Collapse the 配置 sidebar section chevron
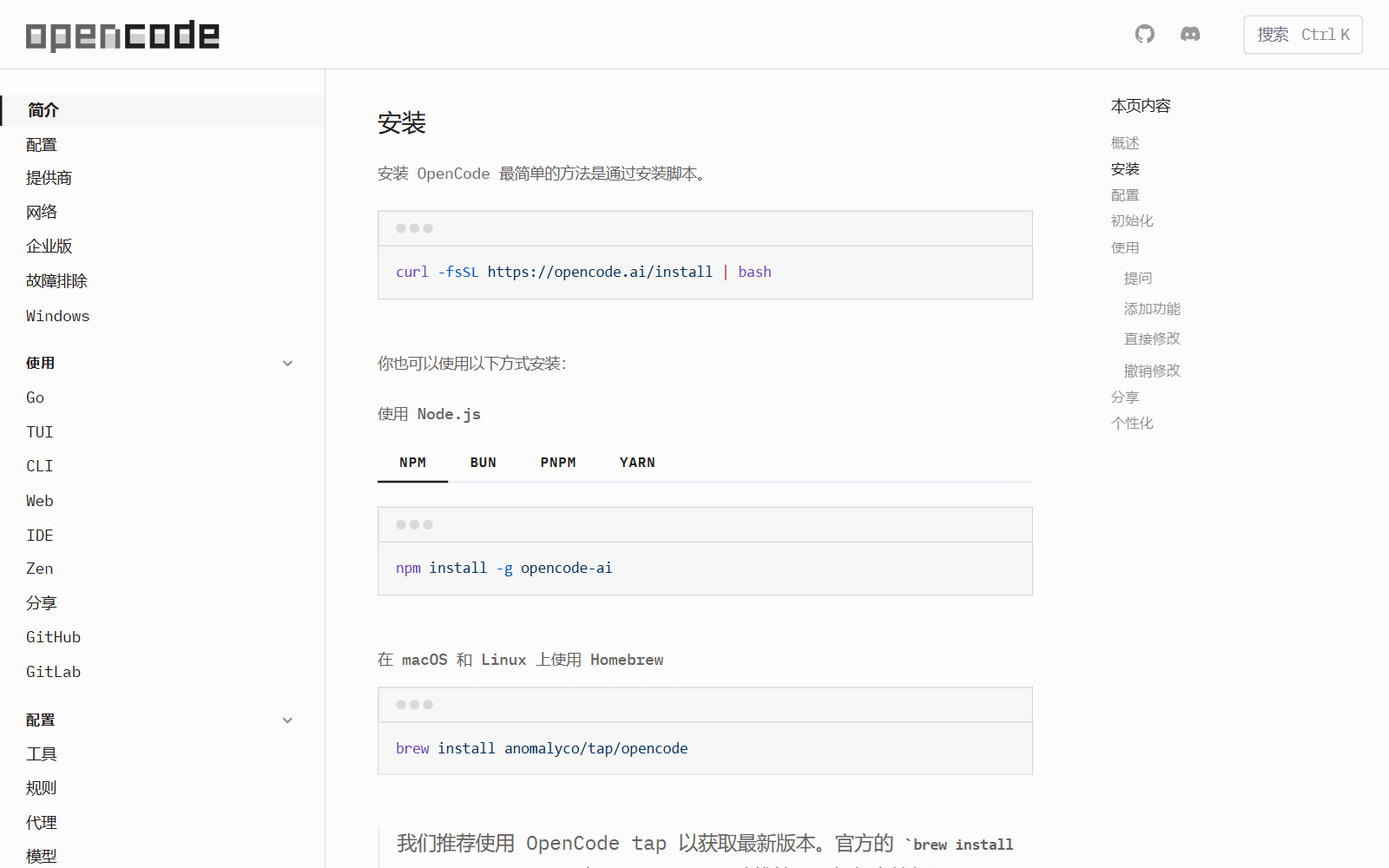Image resolution: width=1389 pixels, height=868 pixels. point(287,720)
